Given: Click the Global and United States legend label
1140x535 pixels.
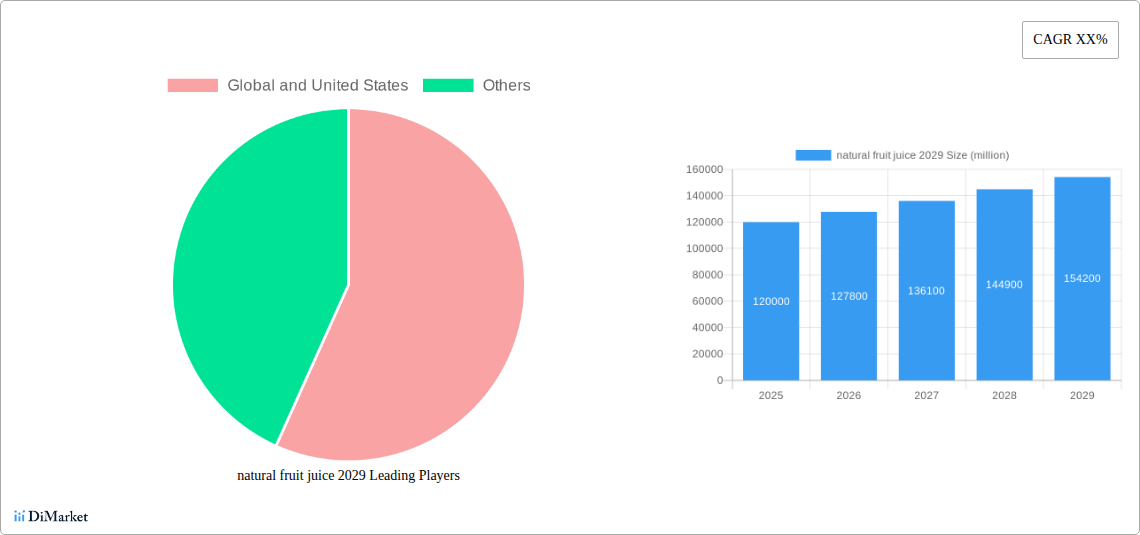Looking at the screenshot, I should [317, 86].
